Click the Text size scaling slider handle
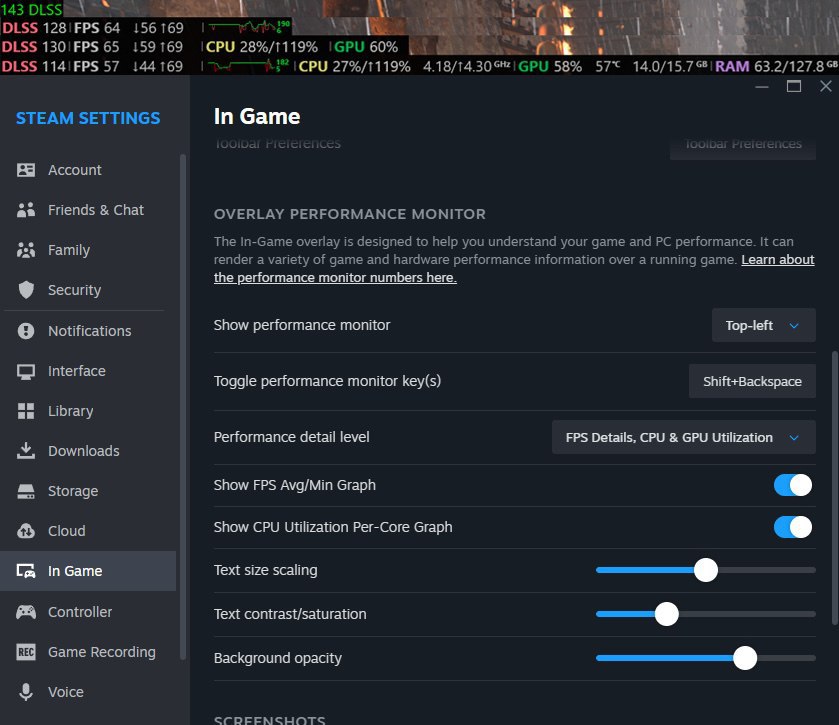 pyautogui.click(x=706, y=570)
